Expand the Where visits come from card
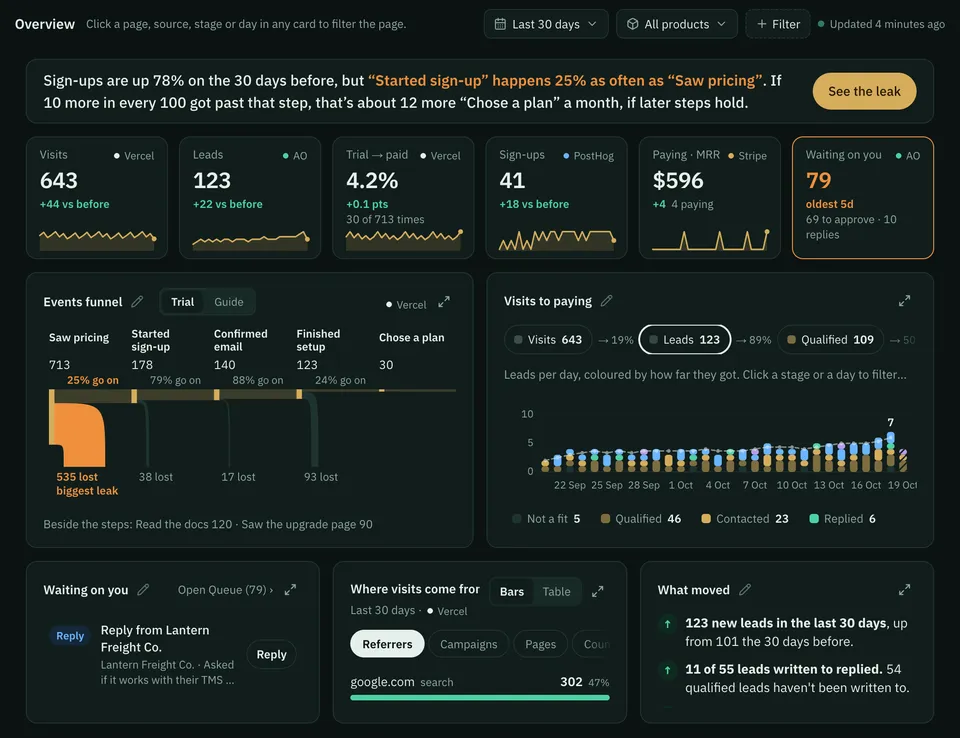This screenshot has height=738, width=960. click(x=598, y=591)
